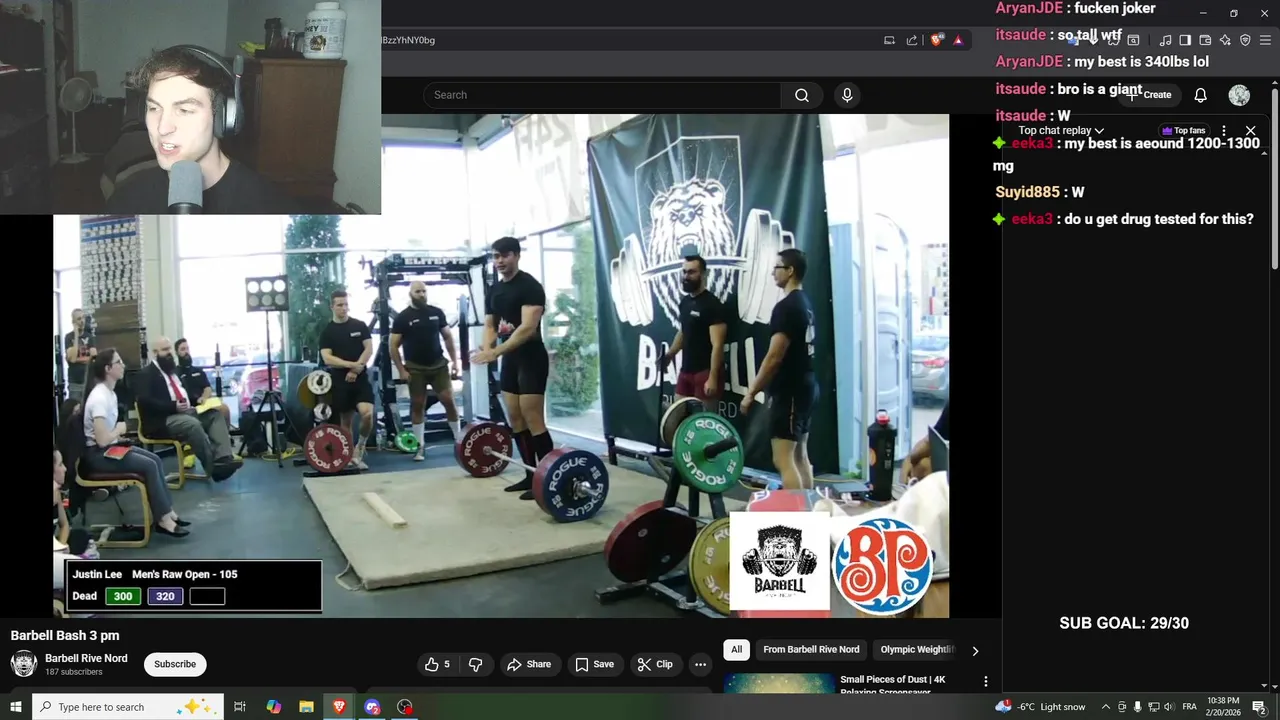Click the Brave Rewards triangle icon
Image resolution: width=1280 pixels, height=720 pixels.
[x=958, y=40]
